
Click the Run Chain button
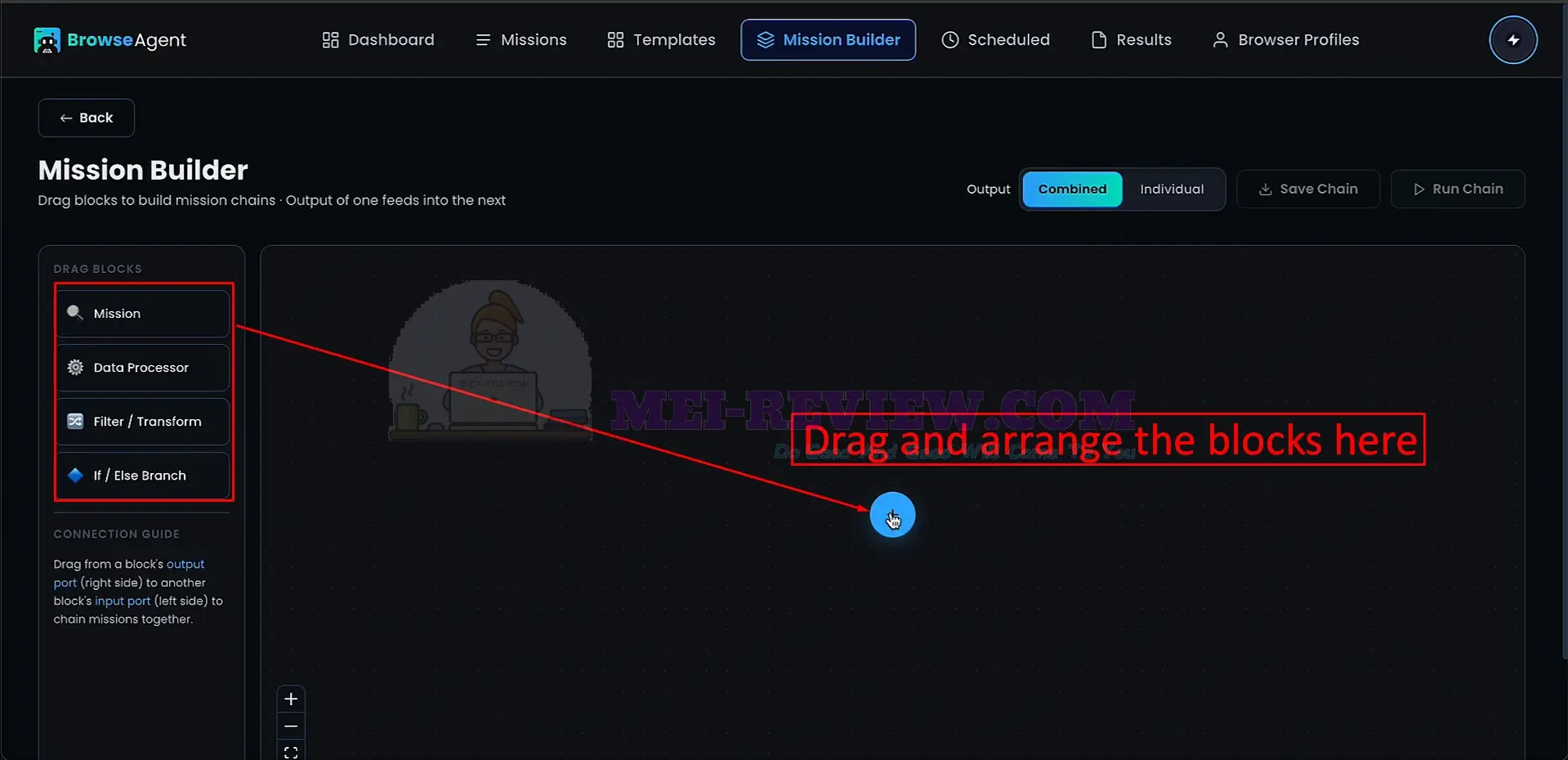[x=1458, y=189]
